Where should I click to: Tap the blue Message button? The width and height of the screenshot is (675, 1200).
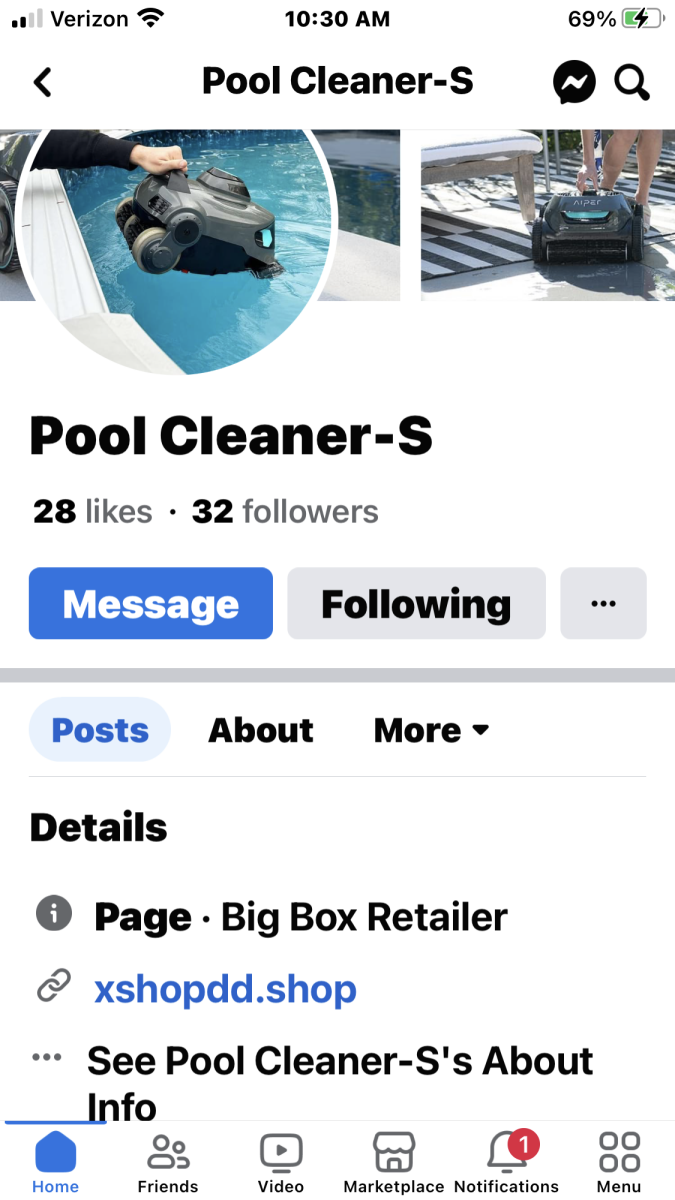click(x=151, y=603)
